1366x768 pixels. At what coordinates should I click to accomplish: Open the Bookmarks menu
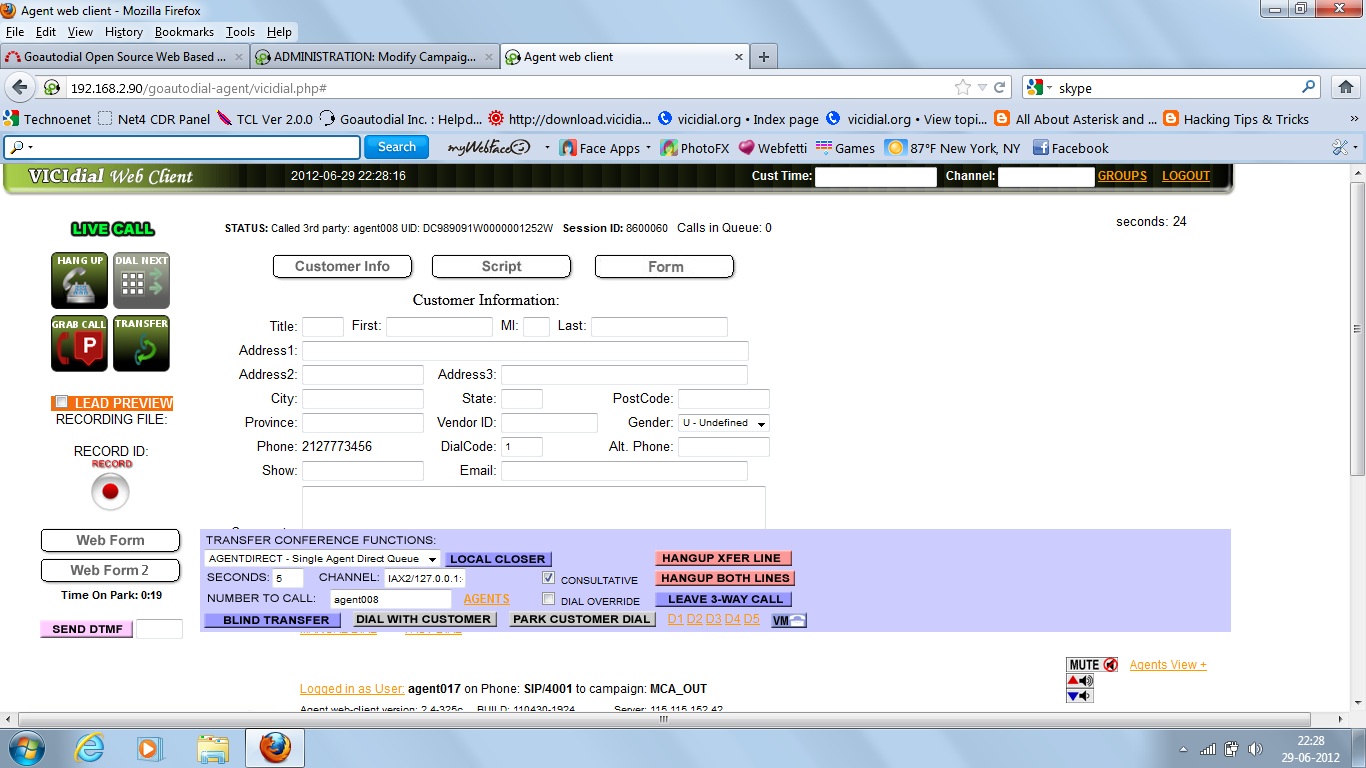184,32
